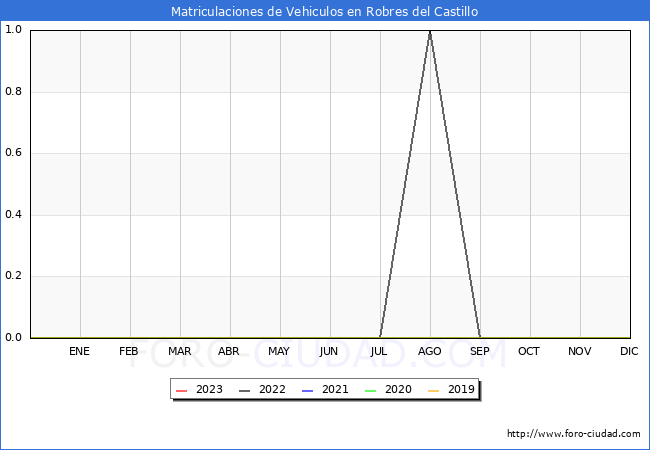This screenshot has width=650, height=450.
Task: Click the AGO month axis label
Action: [429, 351]
